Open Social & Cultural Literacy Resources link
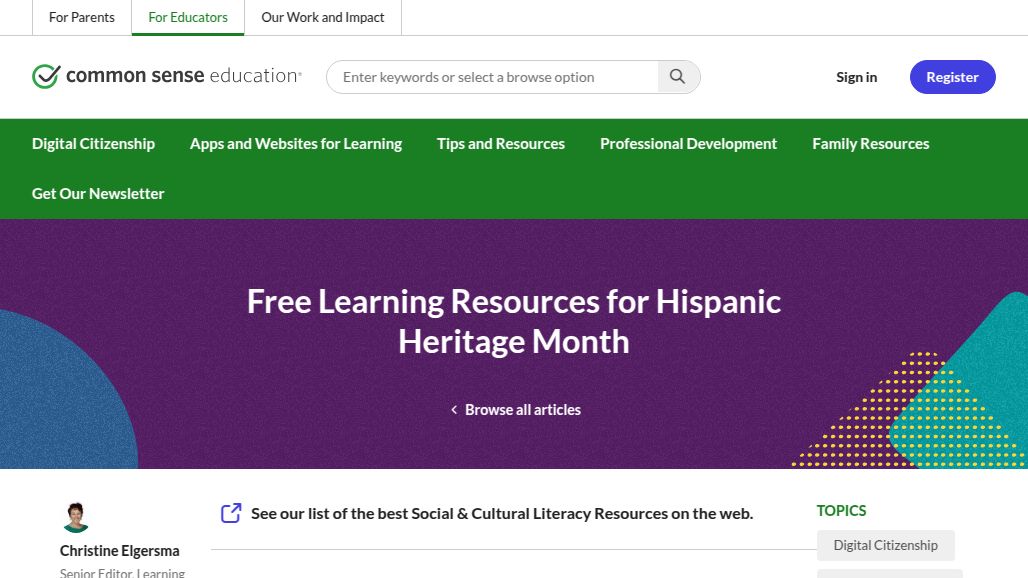Screen dimensions: 1028x578 pos(502,513)
